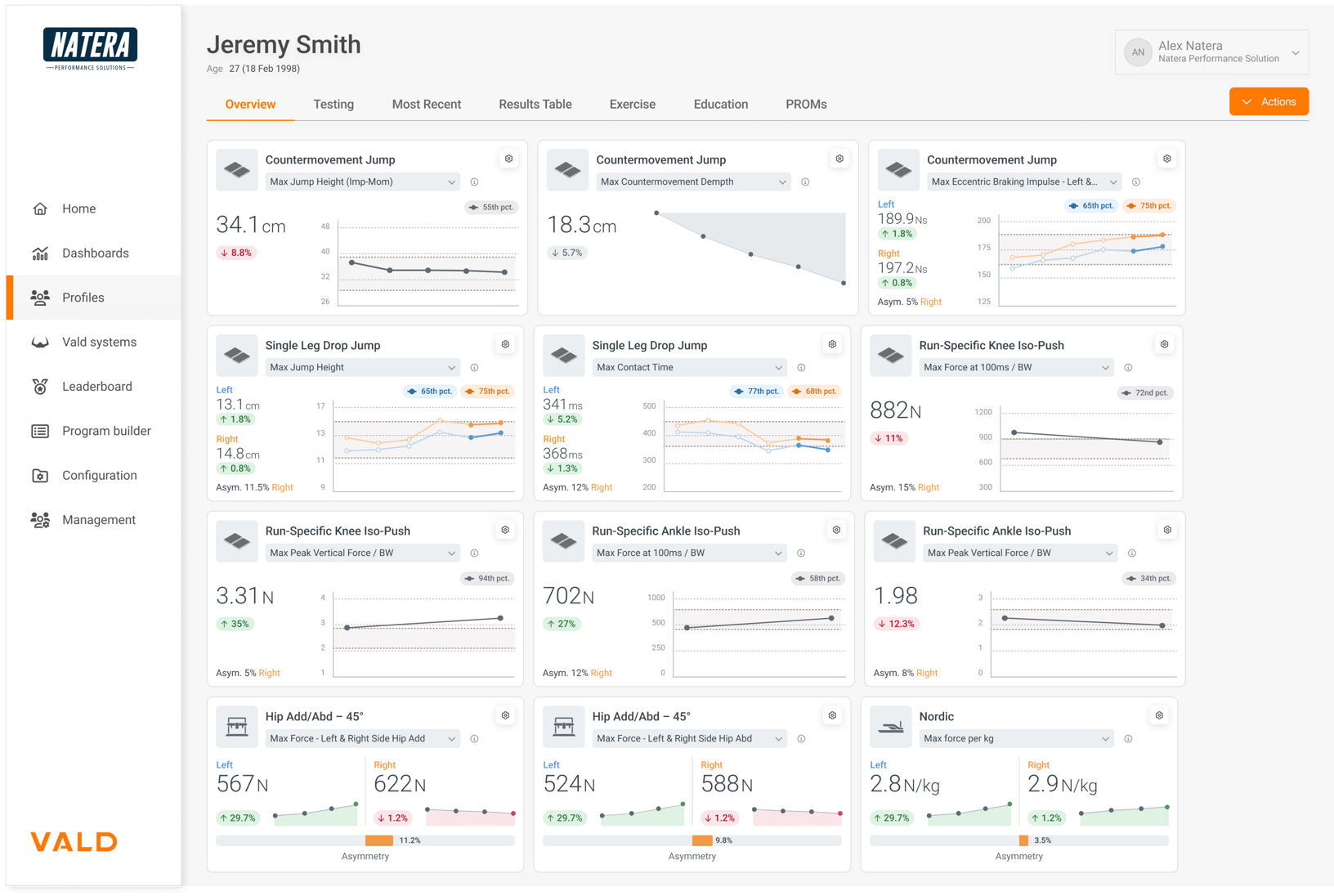Open settings gear on Hip Abd card
1334x896 pixels.
coord(832,715)
